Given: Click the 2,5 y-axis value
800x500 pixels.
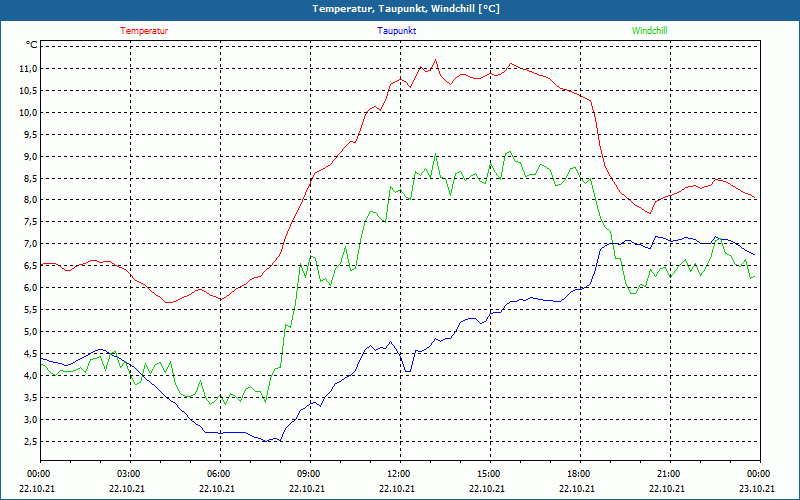Looking at the screenshot, I should coord(30,441).
